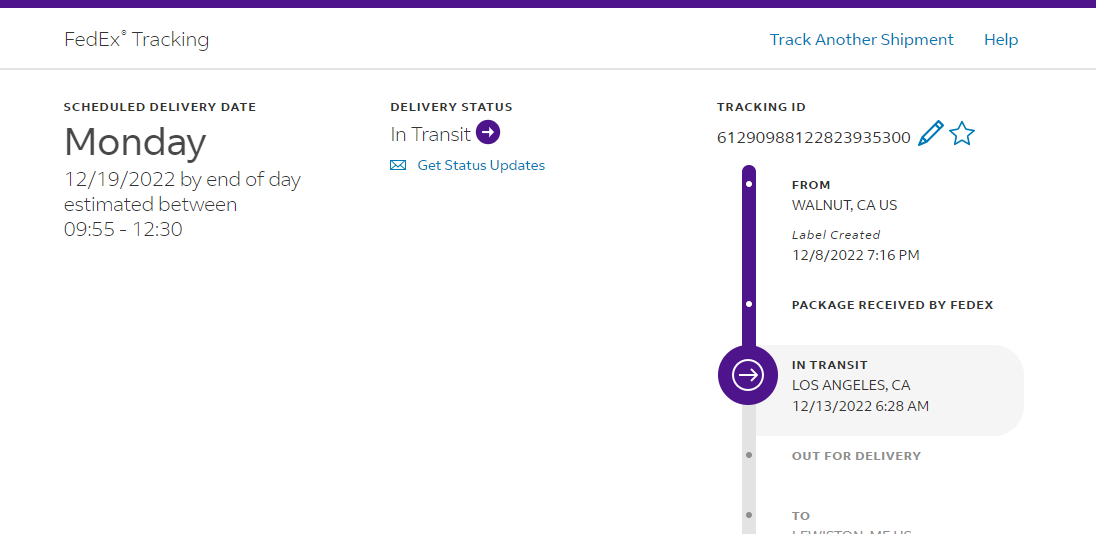The image size is (1096, 534).
Task: Click the In Transit delivery status text
Action: point(430,134)
